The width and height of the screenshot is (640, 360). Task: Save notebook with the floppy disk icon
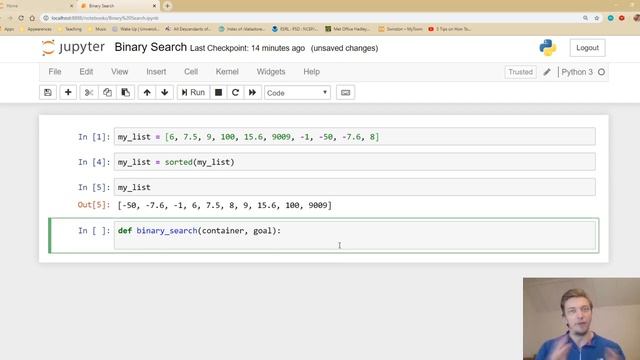[x=48, y=93]
